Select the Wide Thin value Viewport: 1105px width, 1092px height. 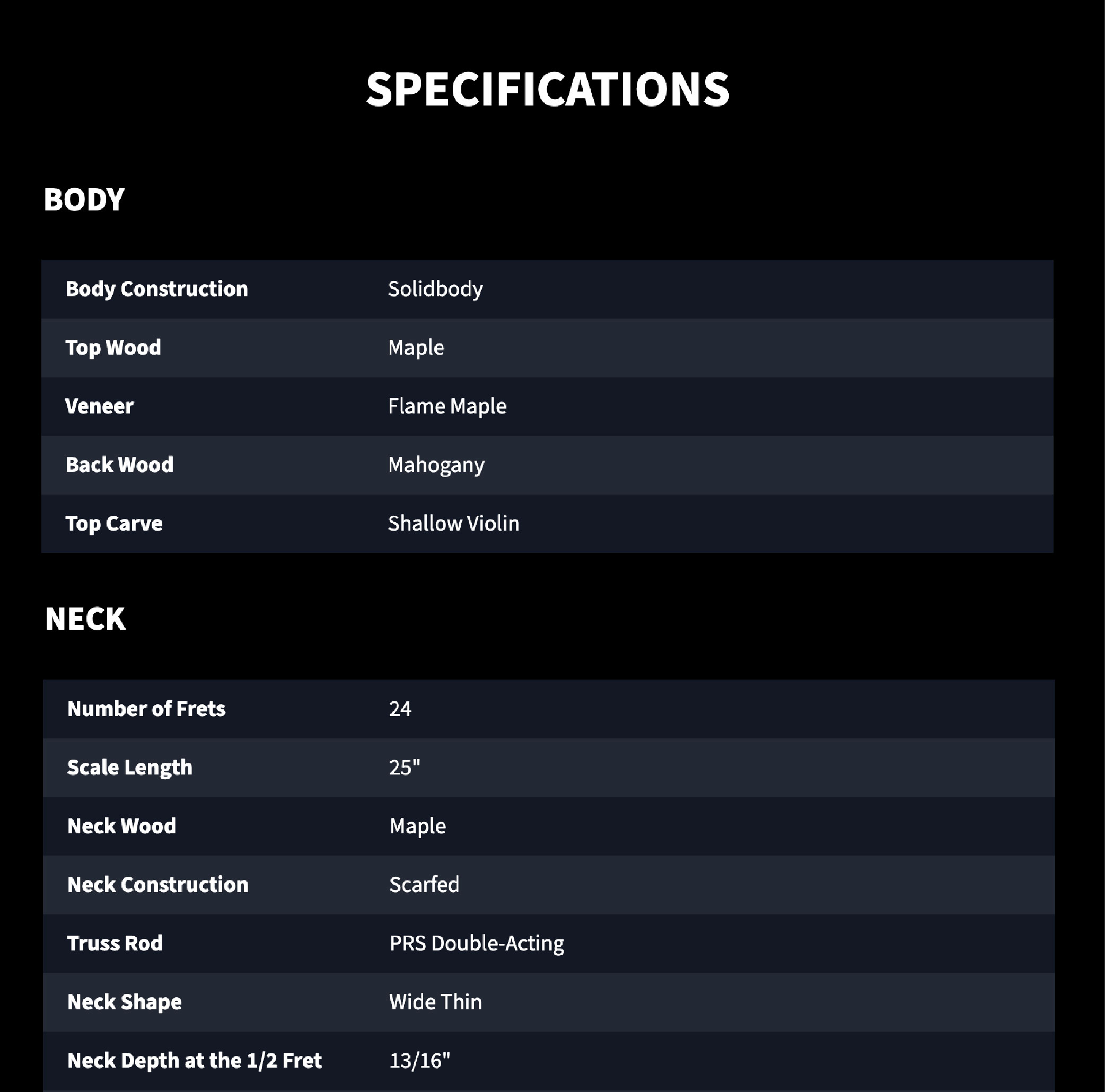435,1002
